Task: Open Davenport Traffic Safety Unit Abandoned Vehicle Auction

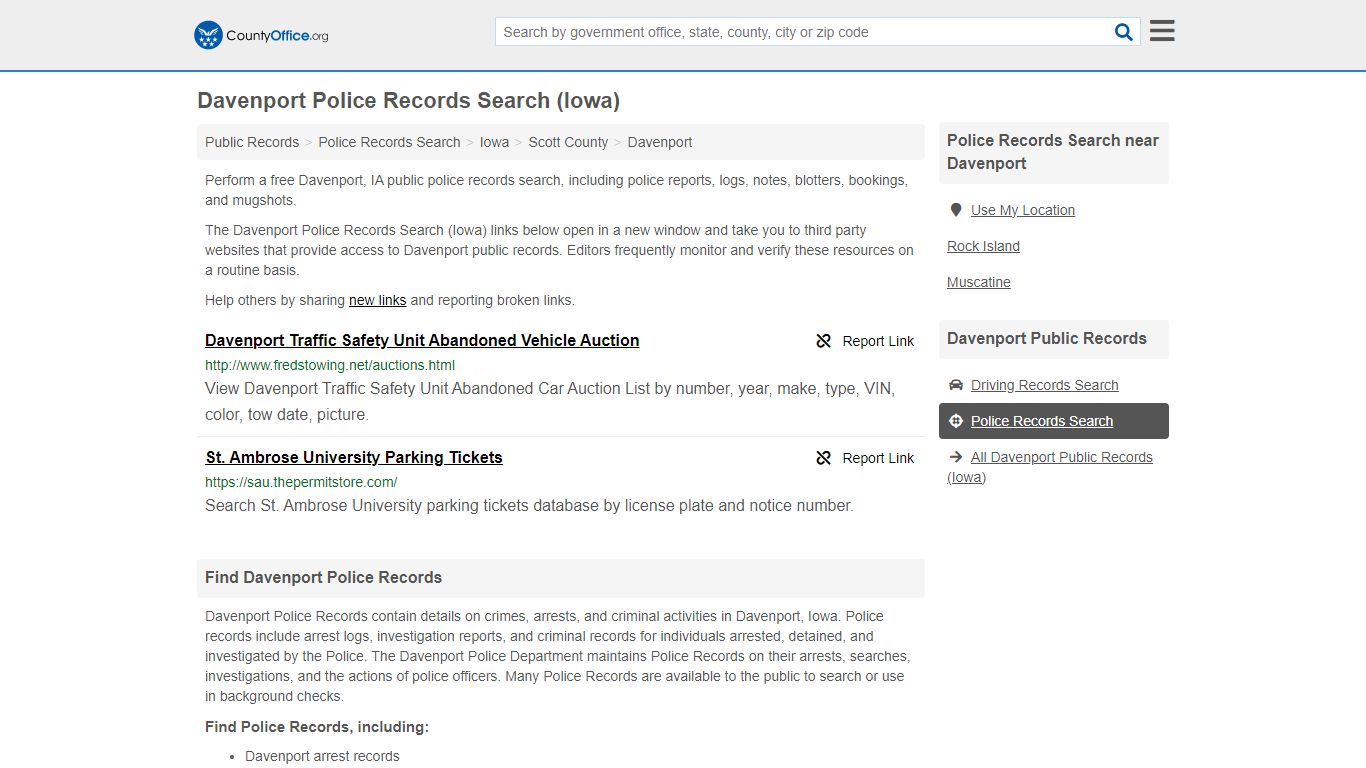Action: (x=422, y=340)
